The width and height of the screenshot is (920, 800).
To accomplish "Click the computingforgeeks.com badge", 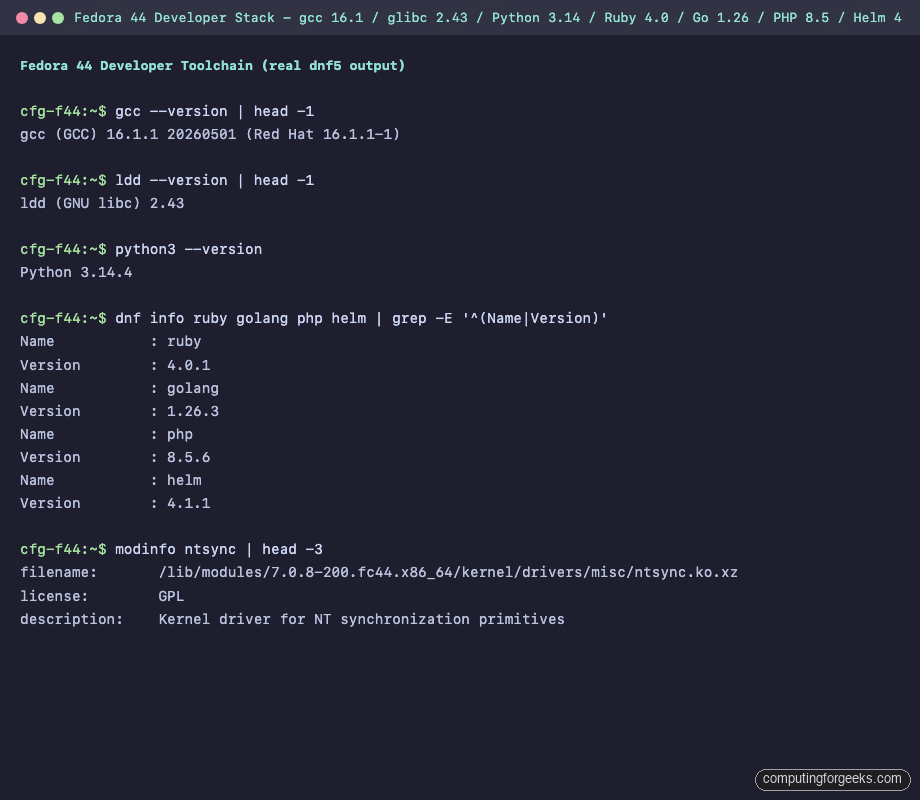I will 833,779.
